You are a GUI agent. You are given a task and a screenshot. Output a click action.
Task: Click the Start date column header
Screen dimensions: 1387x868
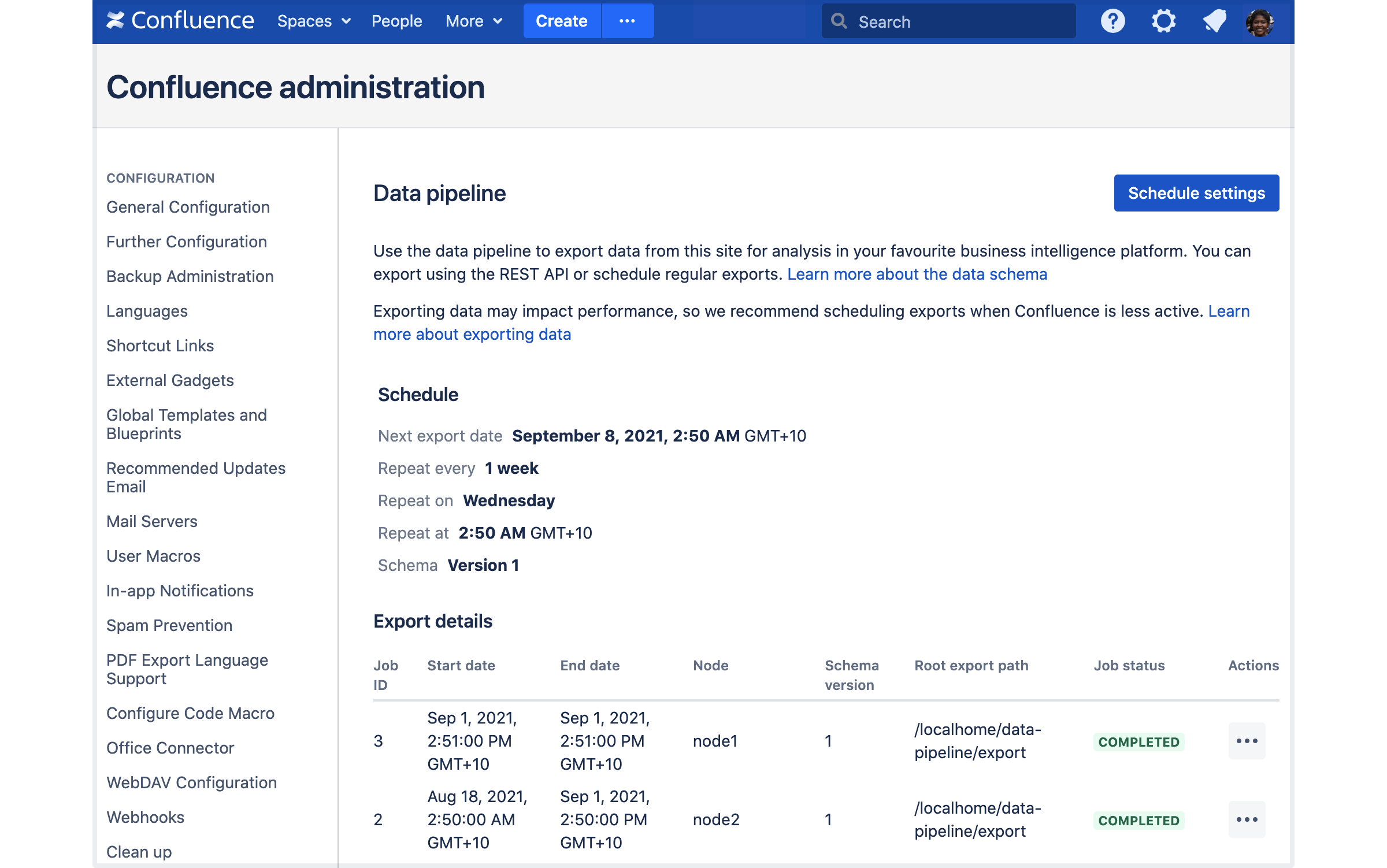[461, 666]
